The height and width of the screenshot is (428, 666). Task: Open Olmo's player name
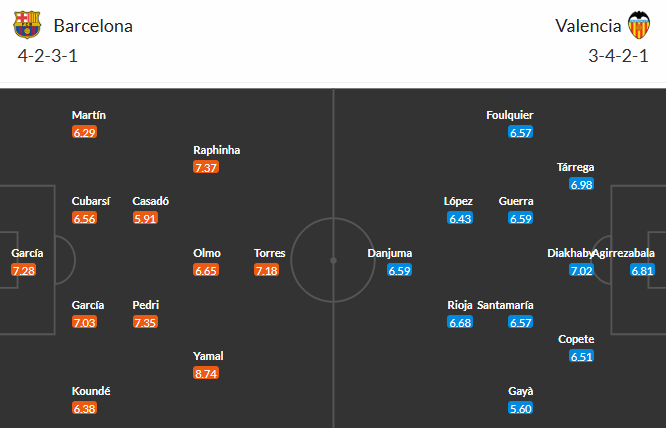click(x=207, y=253)
